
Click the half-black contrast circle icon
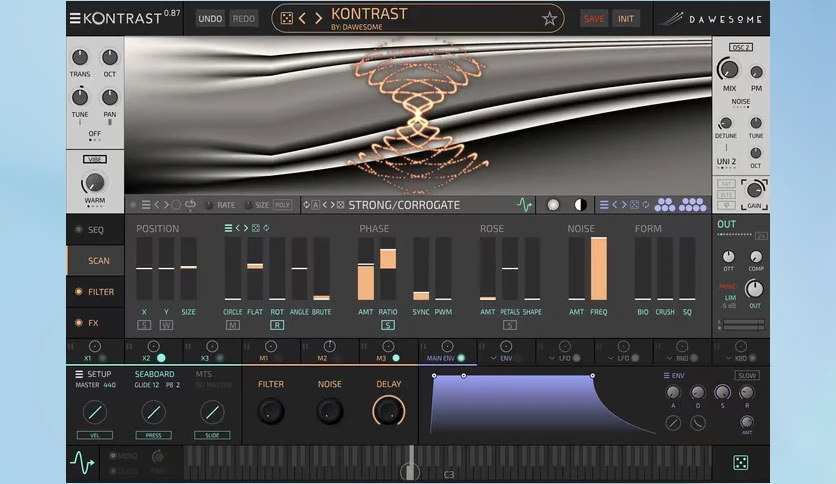[581, 205]
